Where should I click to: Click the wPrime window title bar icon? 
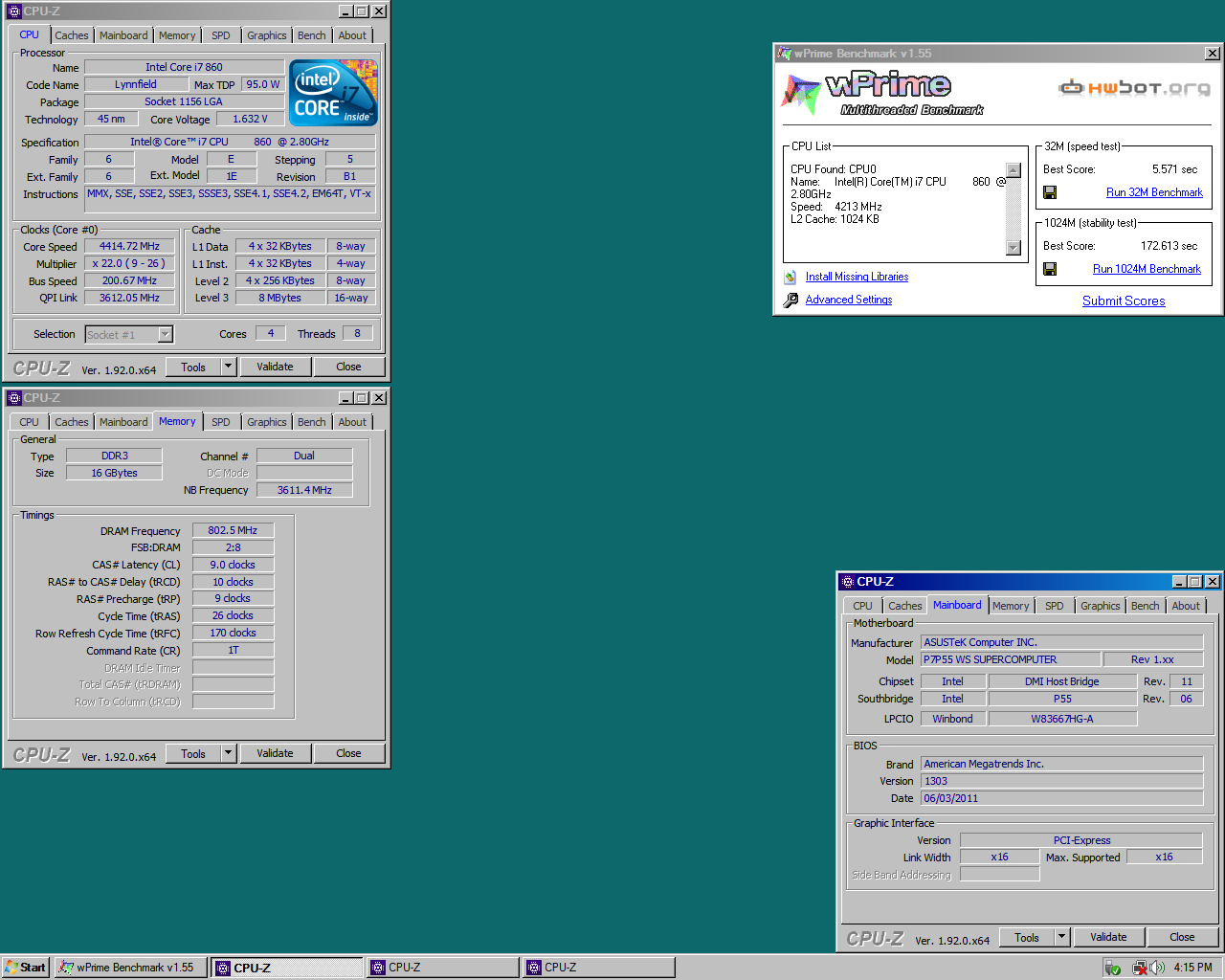(x=785, y=54)
